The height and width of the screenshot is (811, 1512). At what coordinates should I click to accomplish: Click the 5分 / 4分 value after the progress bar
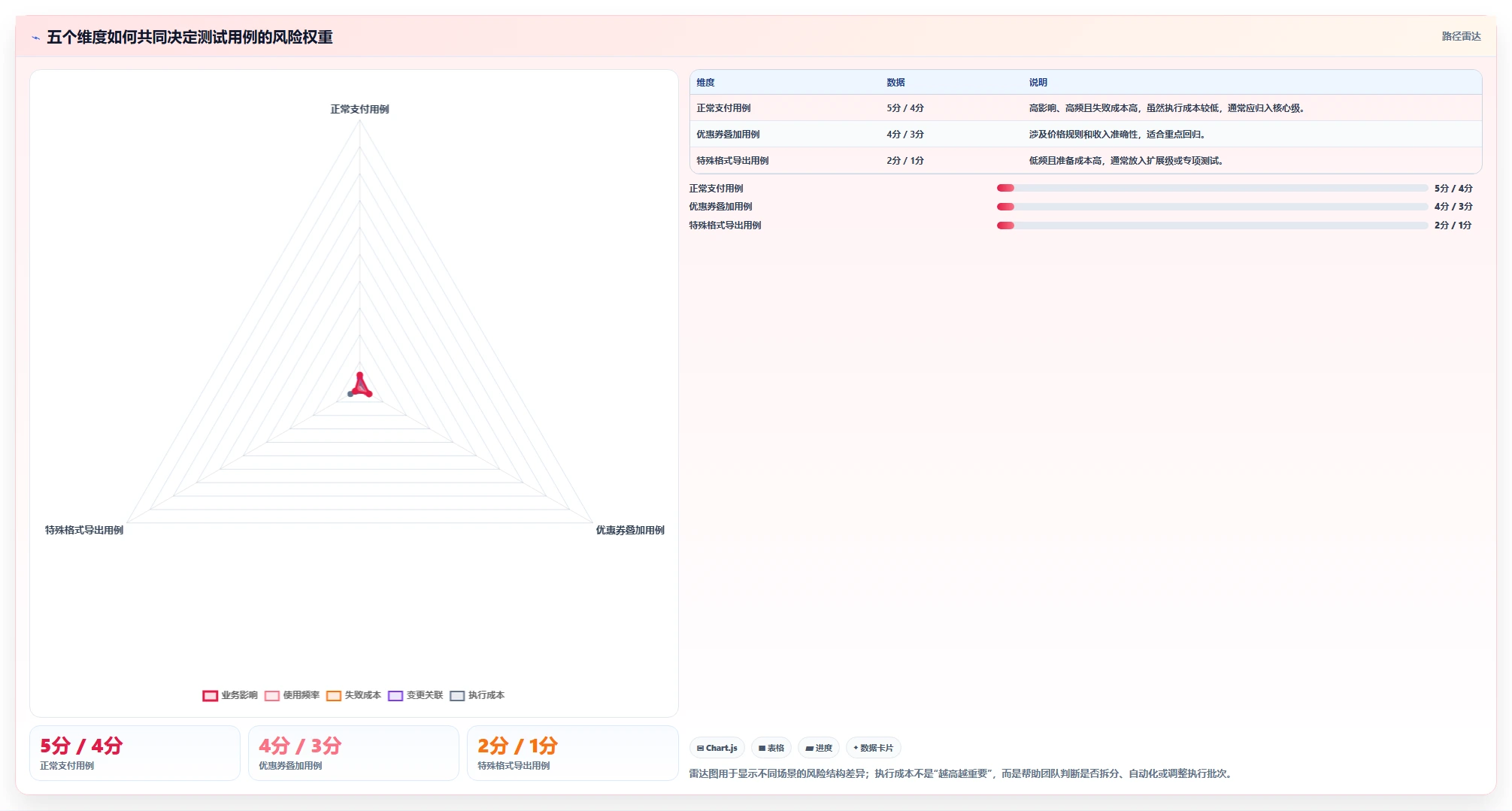click(1453, 189)
